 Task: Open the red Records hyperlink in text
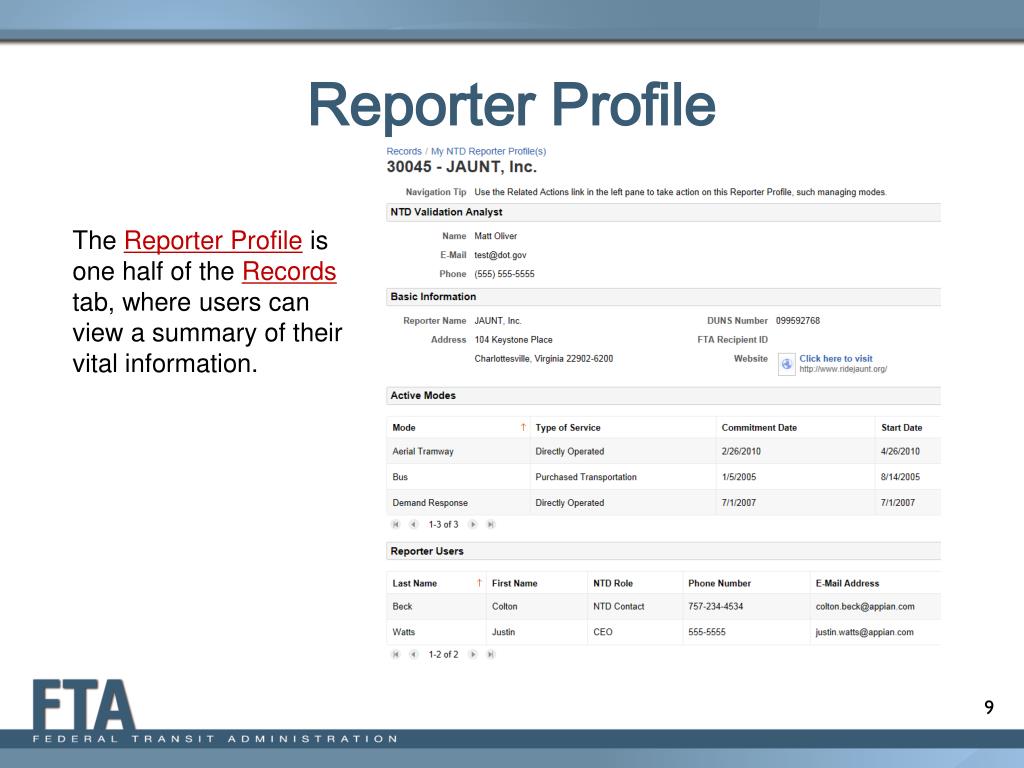pos(289,271)
